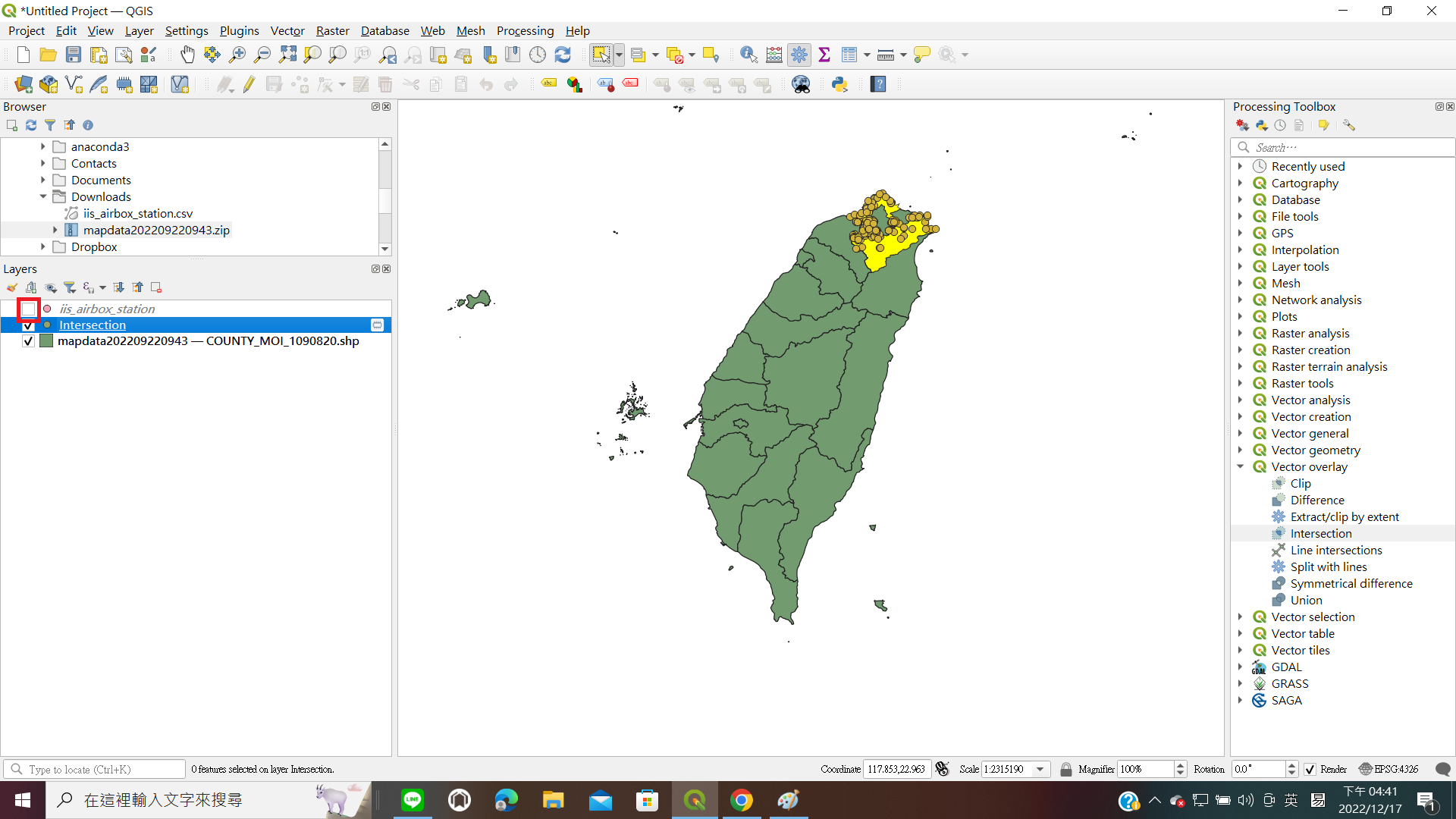Click the Refresh map icon

[x=563, y=55]
